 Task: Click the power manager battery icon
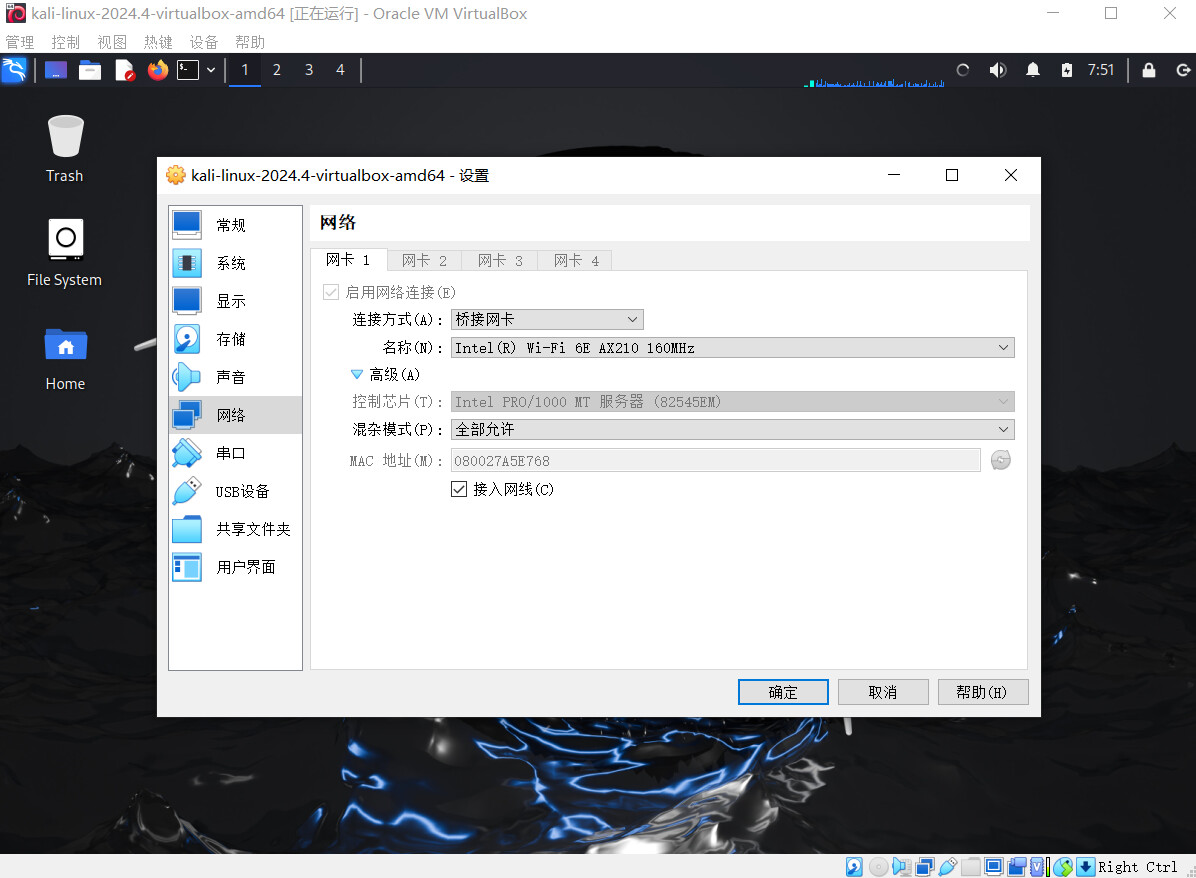(1067, 70)
